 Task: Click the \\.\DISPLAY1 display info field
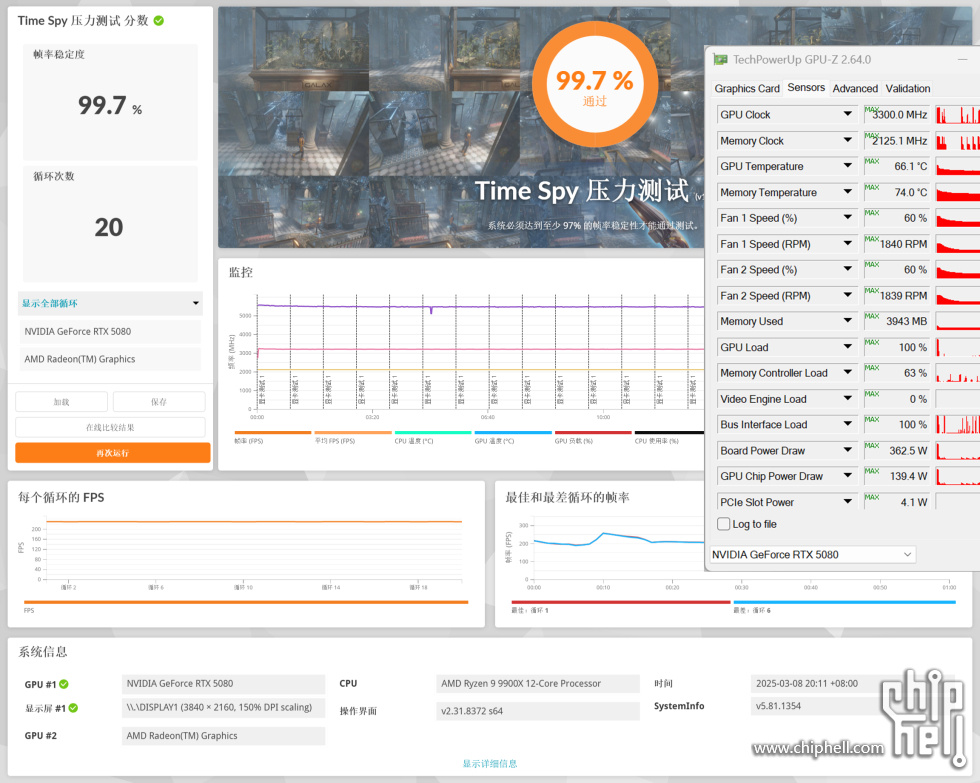click(223, 707)
